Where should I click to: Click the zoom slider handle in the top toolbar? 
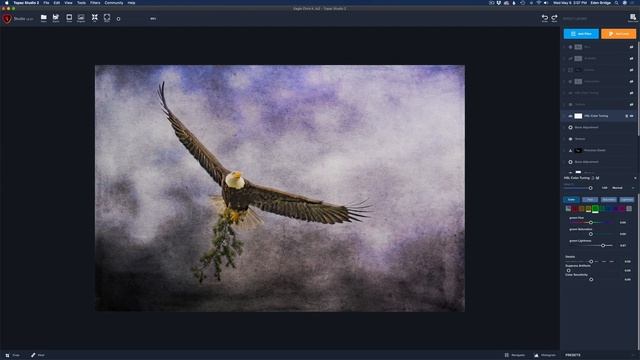pyautogui.click(x=118, y=19)
